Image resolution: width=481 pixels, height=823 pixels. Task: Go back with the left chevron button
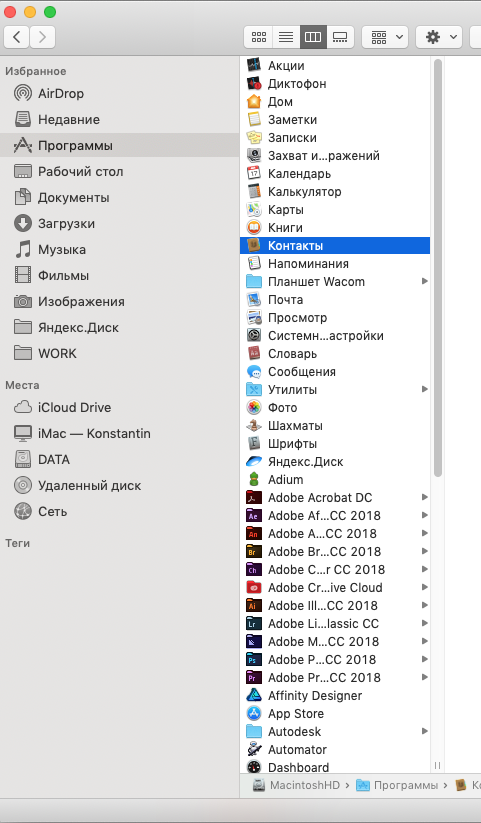click(x=17, y=37)
